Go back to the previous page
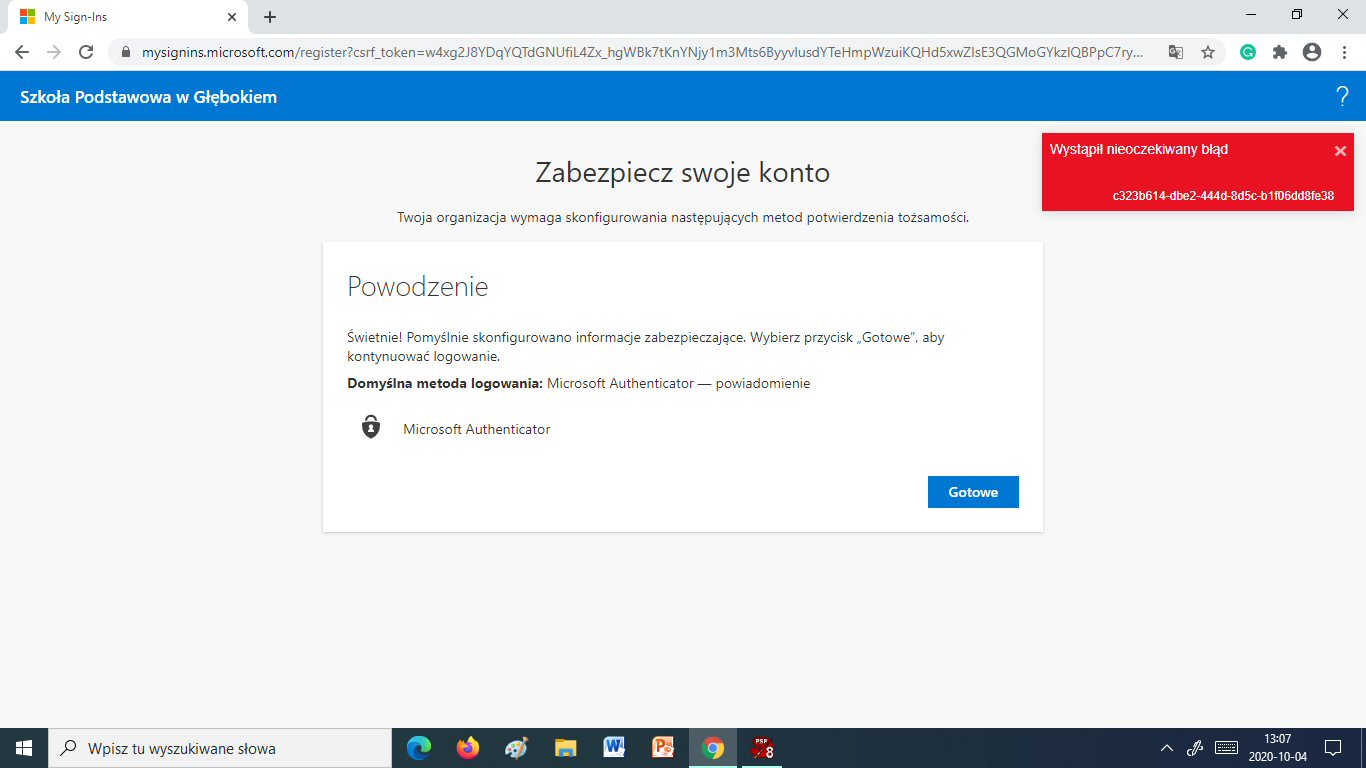The height and width of the screenshot is (768, 1366). (22, 52)
